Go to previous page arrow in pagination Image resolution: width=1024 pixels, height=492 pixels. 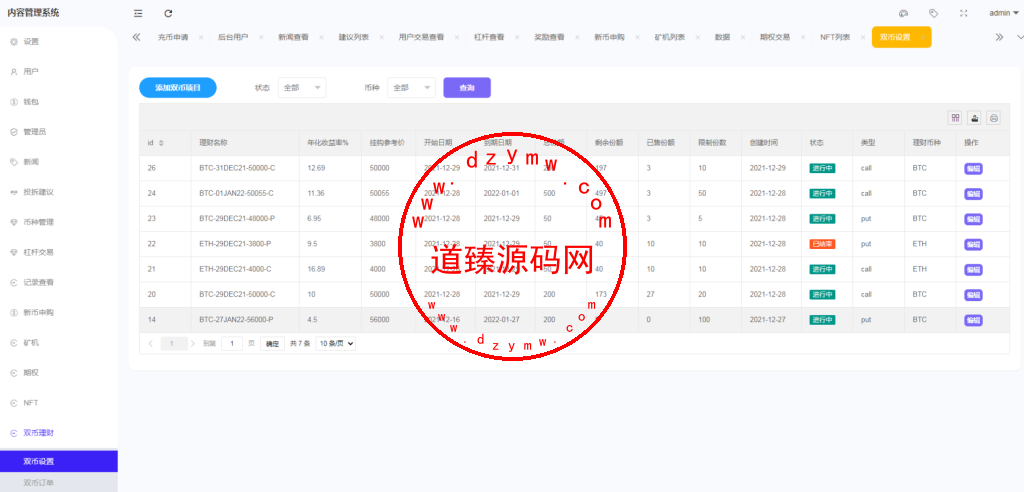point(151,343)
